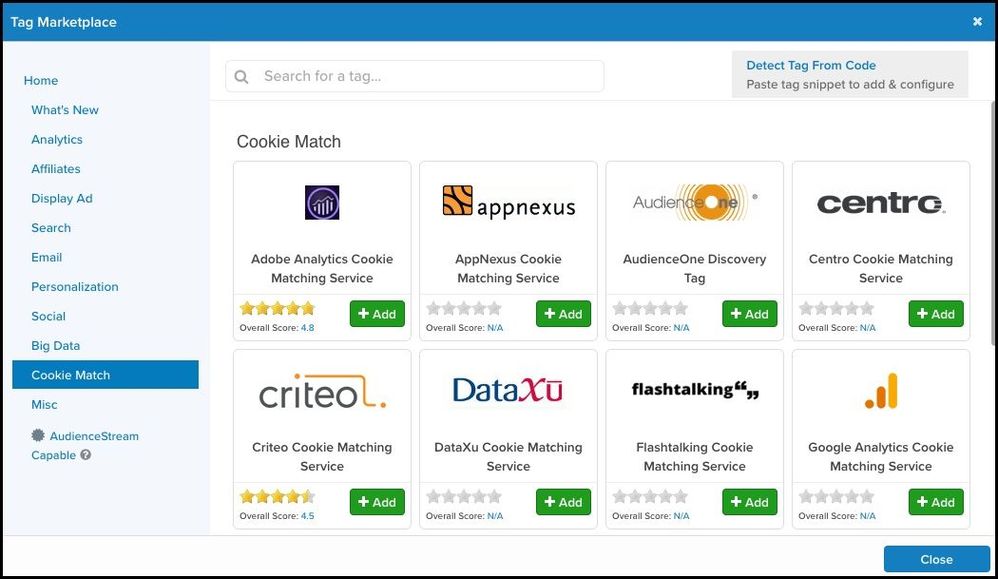The height and width of the screenshot is (579, 998).
Task: Click the Google Analytics logo icon
Action: pos(880,391)
